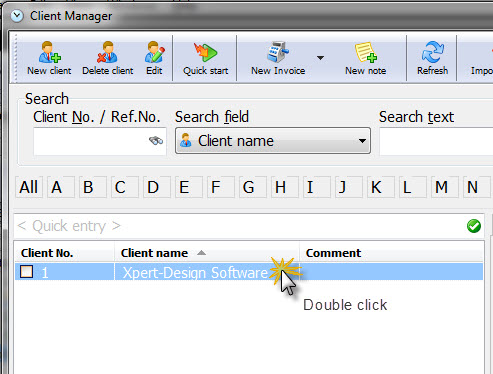Viewport: 493px width, 374px height.
Task: Filter clients by letter M
Action: 445,187
